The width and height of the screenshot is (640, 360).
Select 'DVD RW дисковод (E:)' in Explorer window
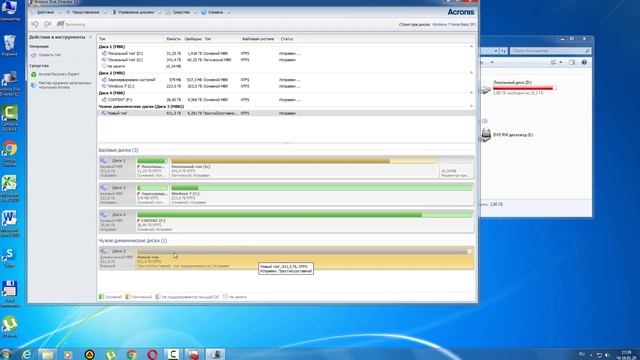[507, 135]
